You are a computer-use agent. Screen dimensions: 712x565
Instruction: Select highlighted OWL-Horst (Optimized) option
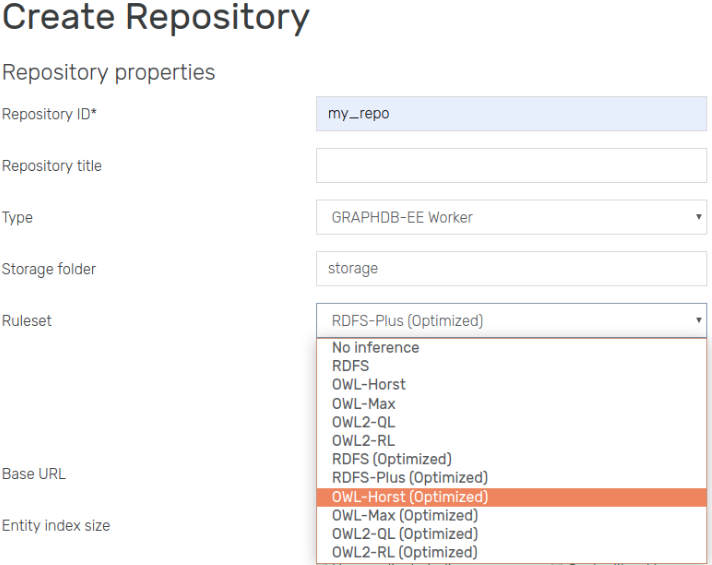tap(511, 497)
